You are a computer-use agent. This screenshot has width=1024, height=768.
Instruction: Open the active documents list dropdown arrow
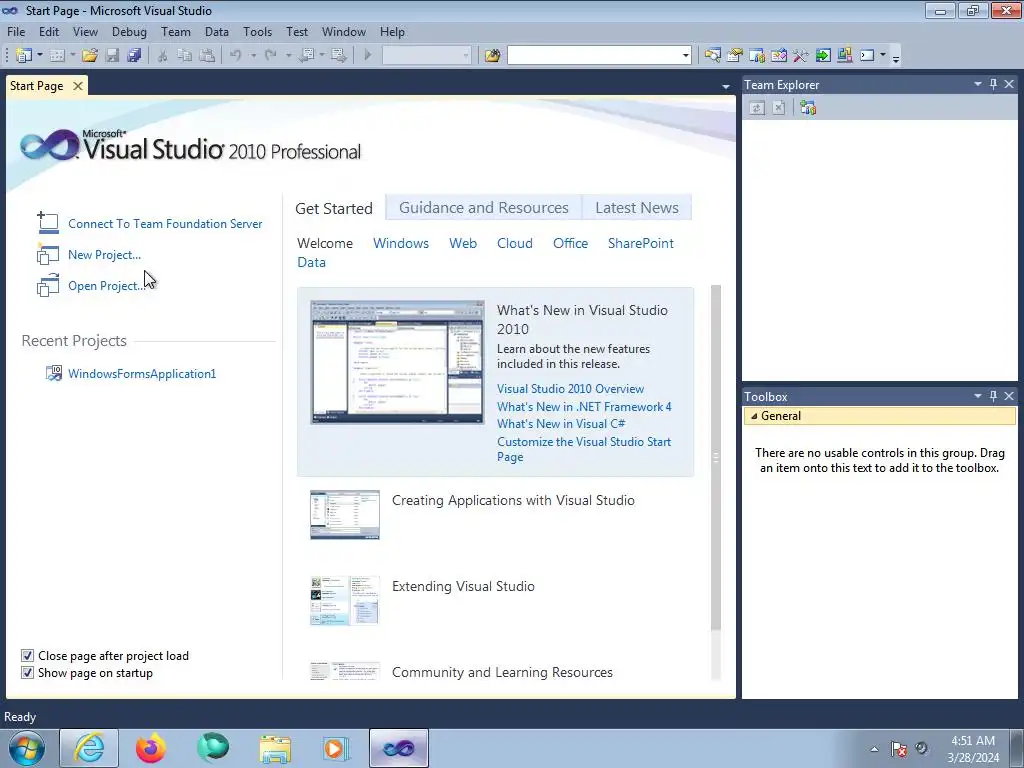(x=726, y=86)
